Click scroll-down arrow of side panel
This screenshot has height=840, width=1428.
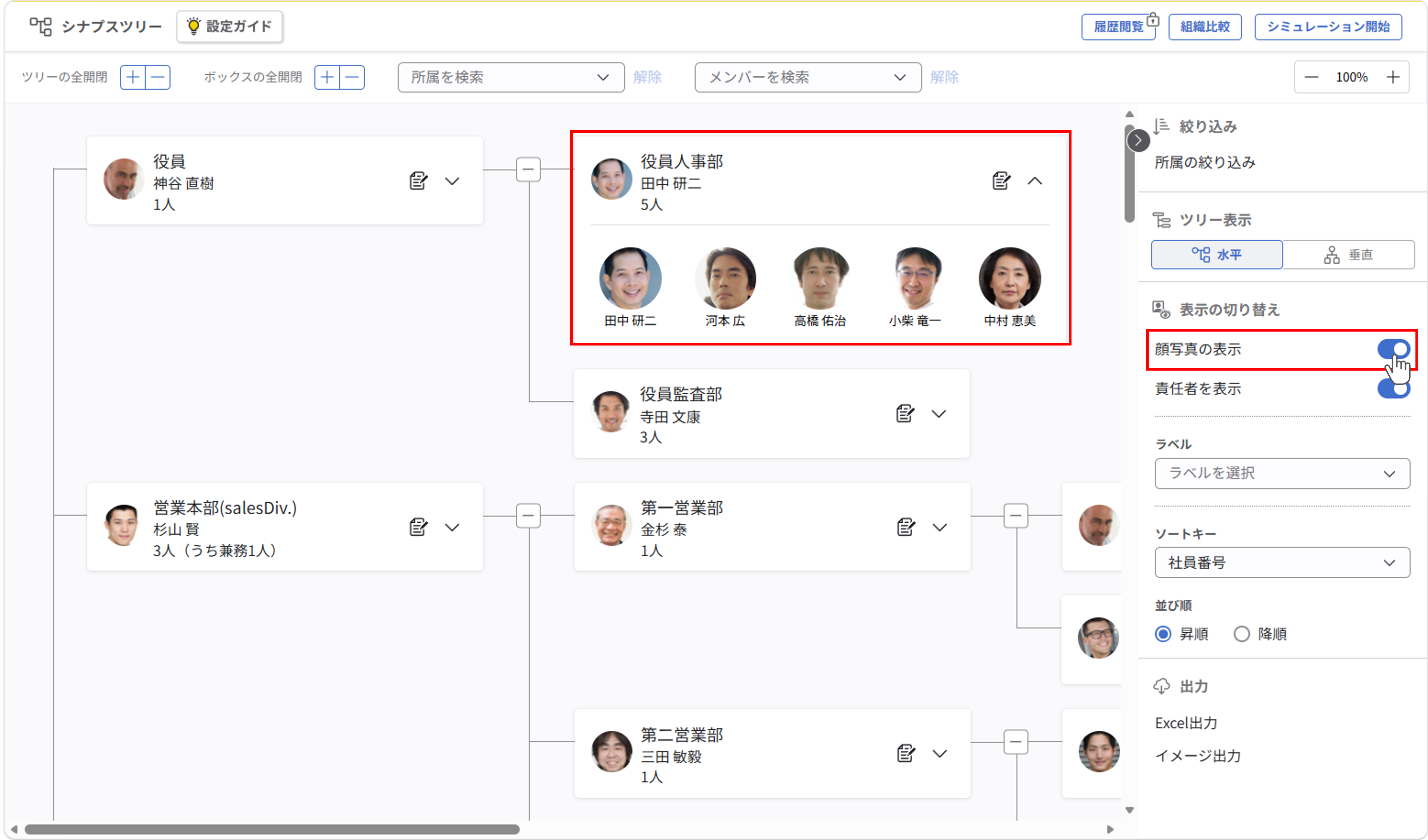(x=1129, y=810)
